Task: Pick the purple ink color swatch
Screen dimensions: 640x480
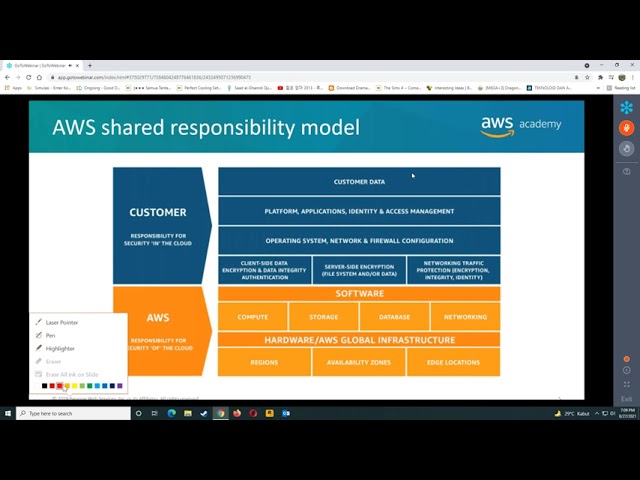Action: click(x=120, y=386)
